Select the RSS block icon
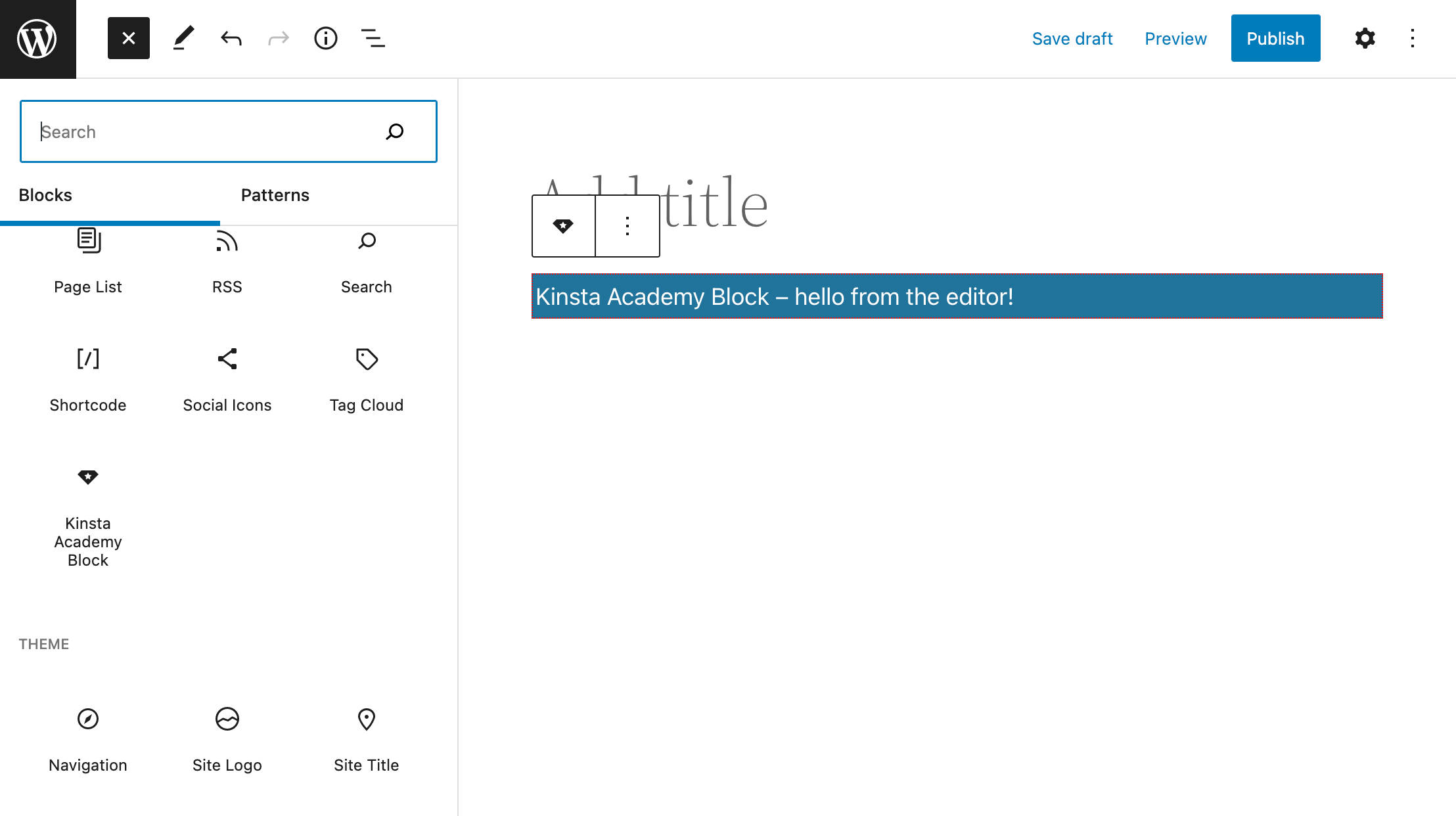The image size is (1456, 816). click(x=227, y=240)
